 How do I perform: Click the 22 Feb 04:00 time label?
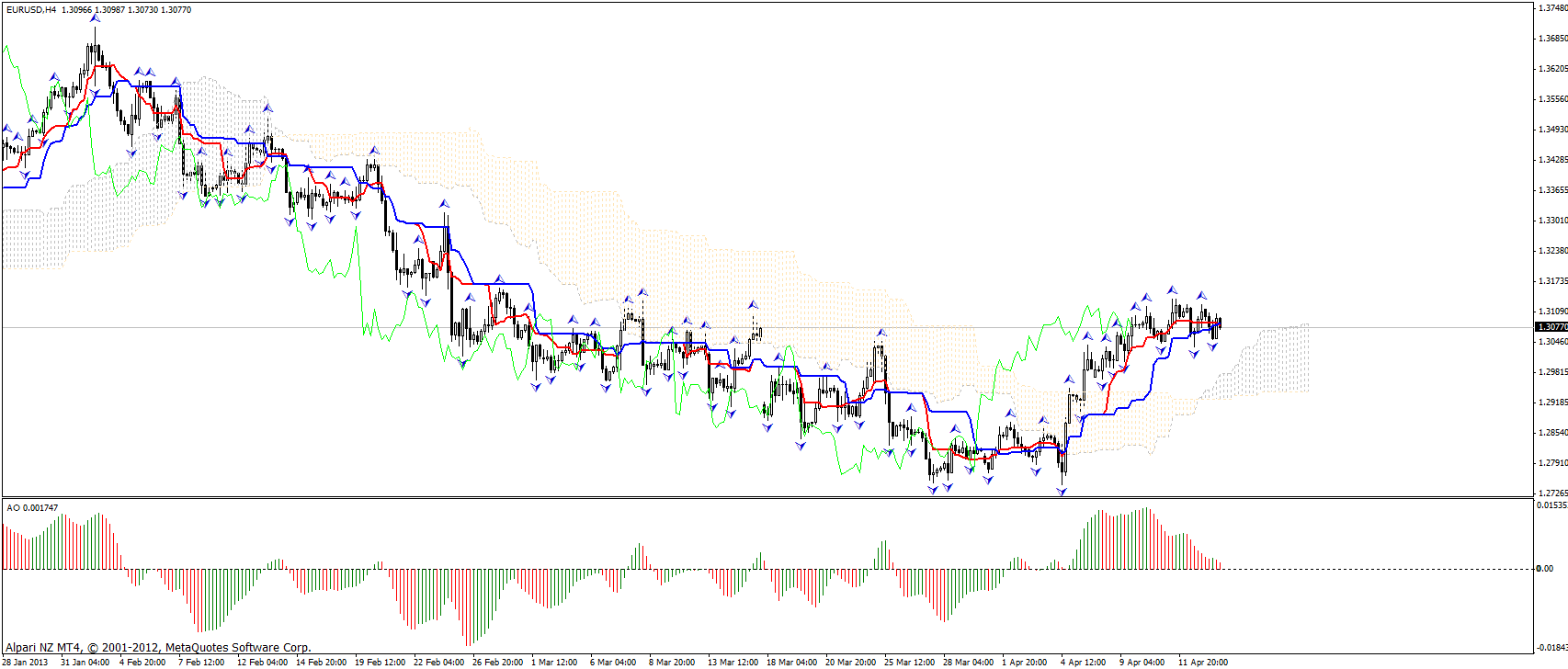pyautogui.click(x=438, y=663)
